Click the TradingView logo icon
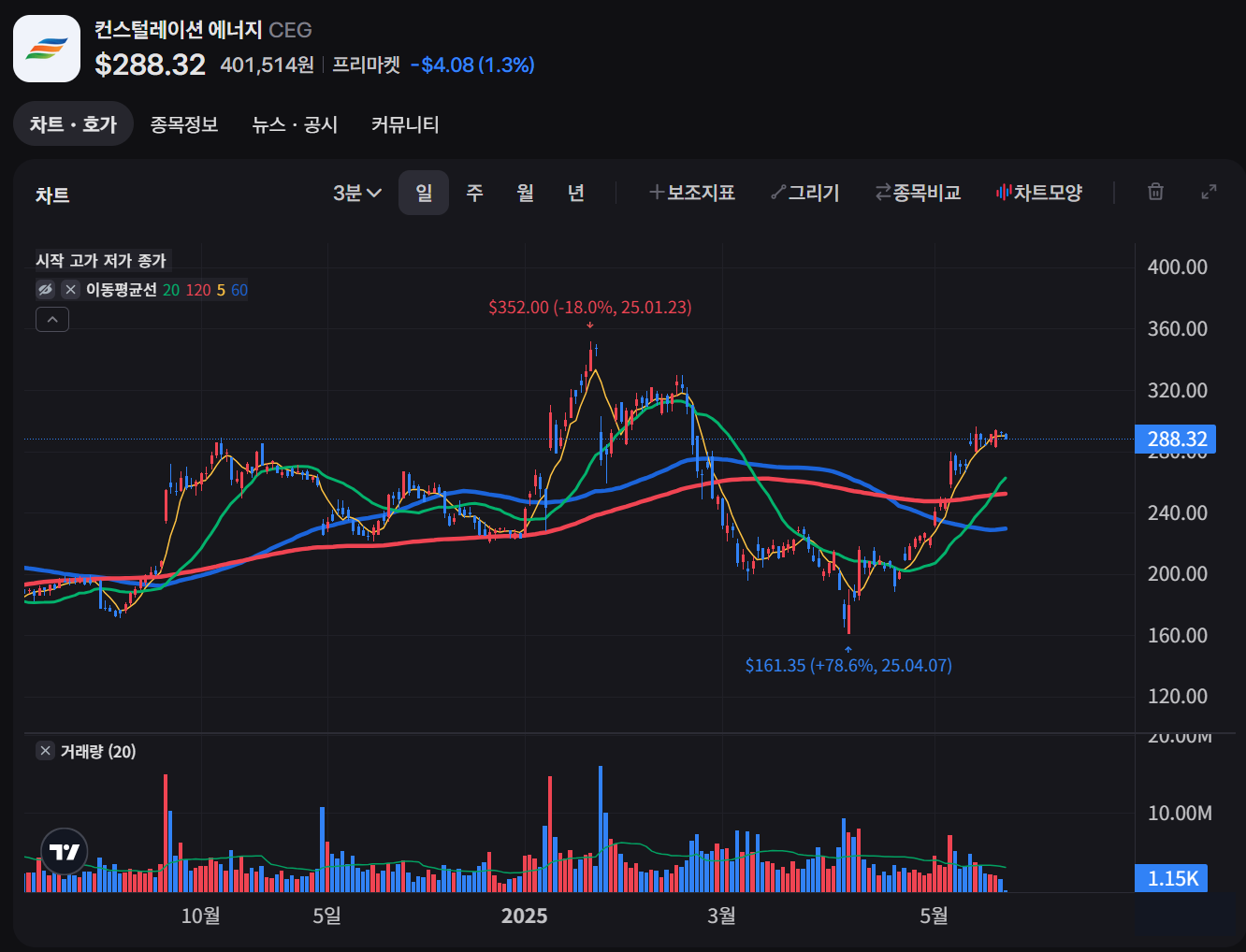1246x952 pixels. [65, 852]
